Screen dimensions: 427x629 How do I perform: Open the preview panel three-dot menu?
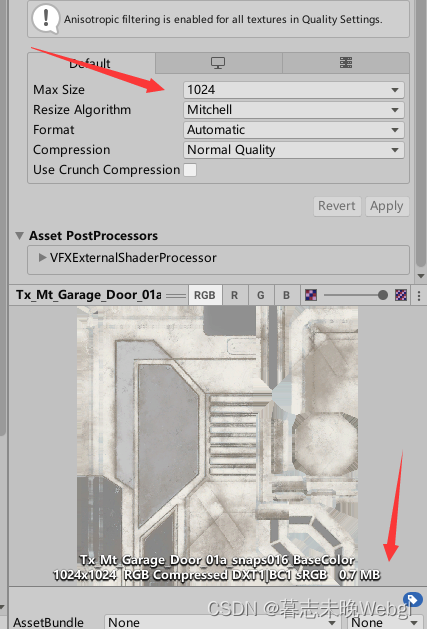(x=419, y=296)
